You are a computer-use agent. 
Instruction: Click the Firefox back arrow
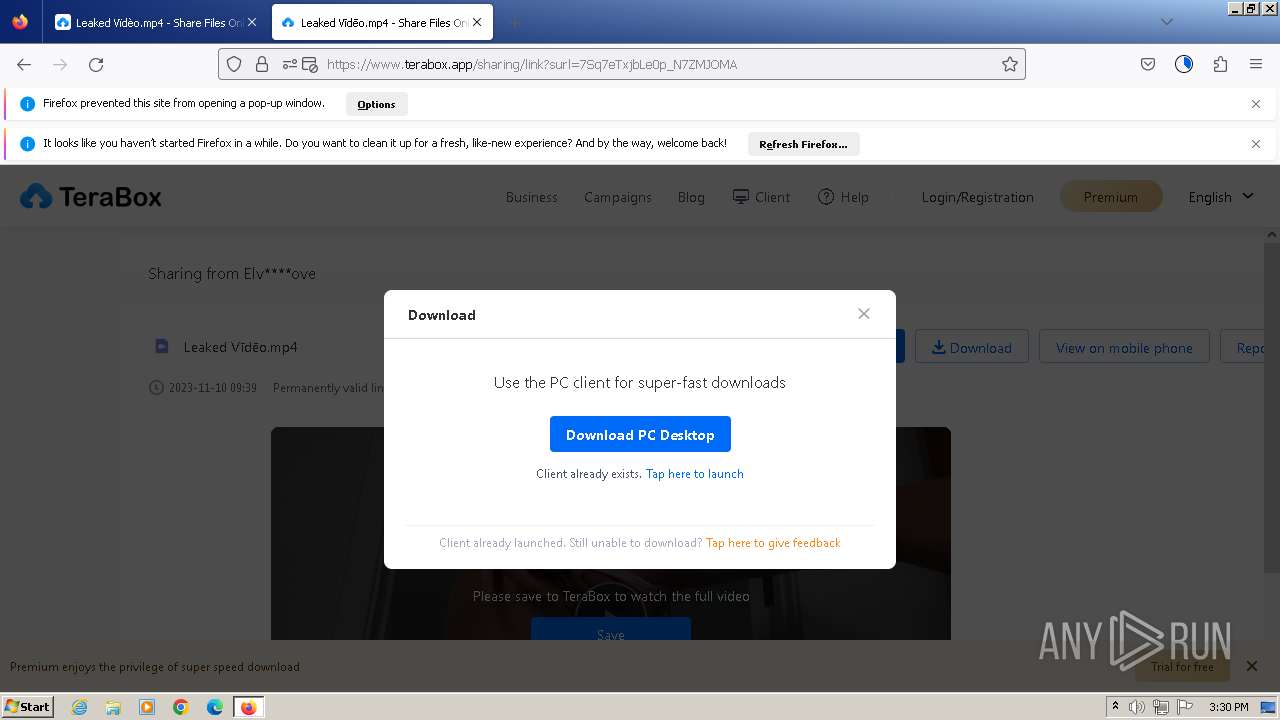pos(24,64)
